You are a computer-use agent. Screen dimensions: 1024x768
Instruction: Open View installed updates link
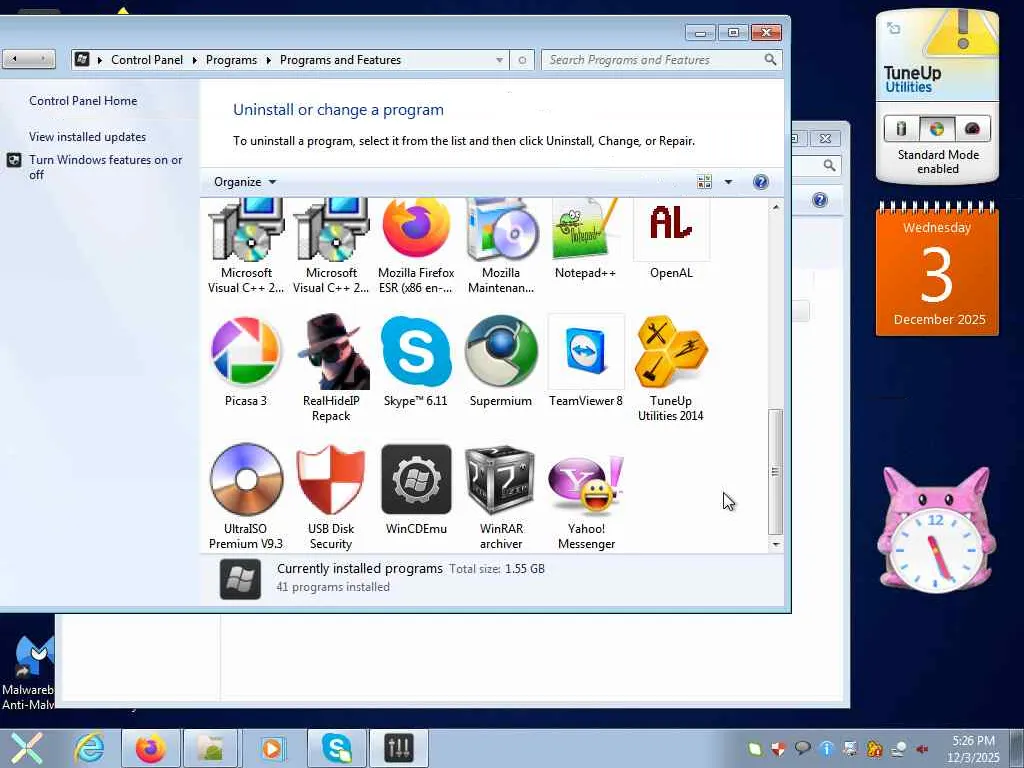(88, 136)
